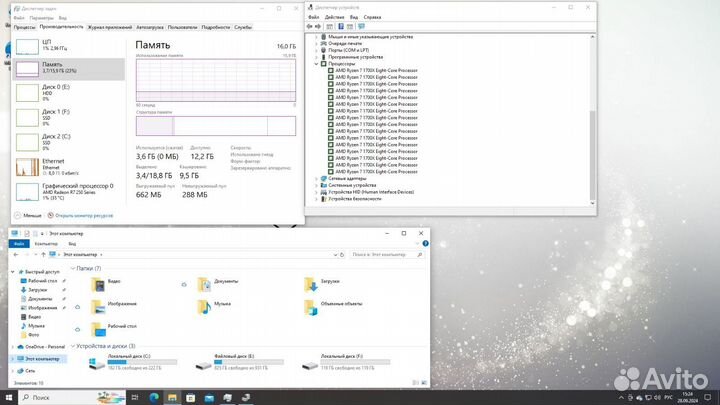Open Task View on the taskbar

(x=135, y=397)
